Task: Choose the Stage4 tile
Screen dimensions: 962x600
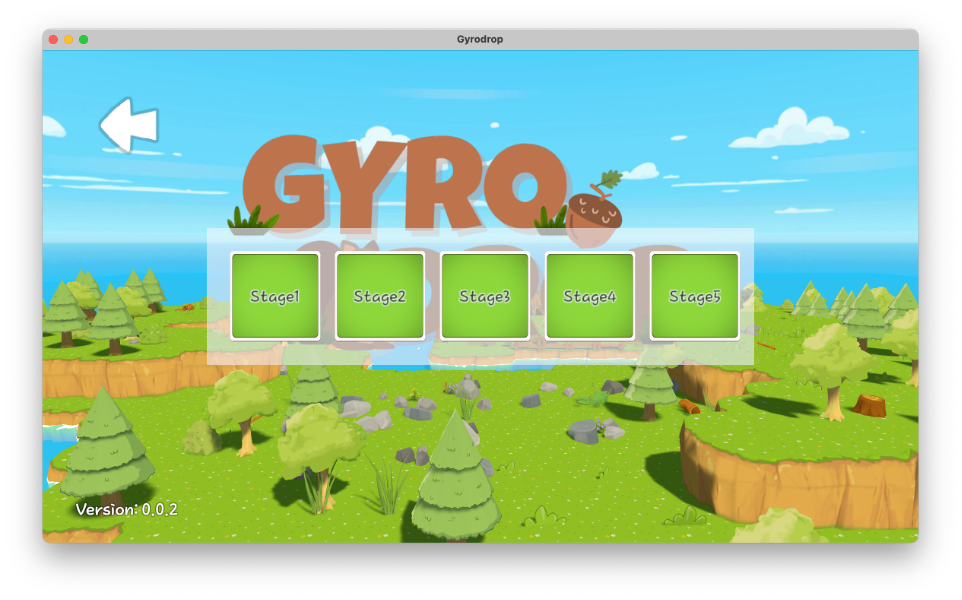Action: [x=590, y=296]
